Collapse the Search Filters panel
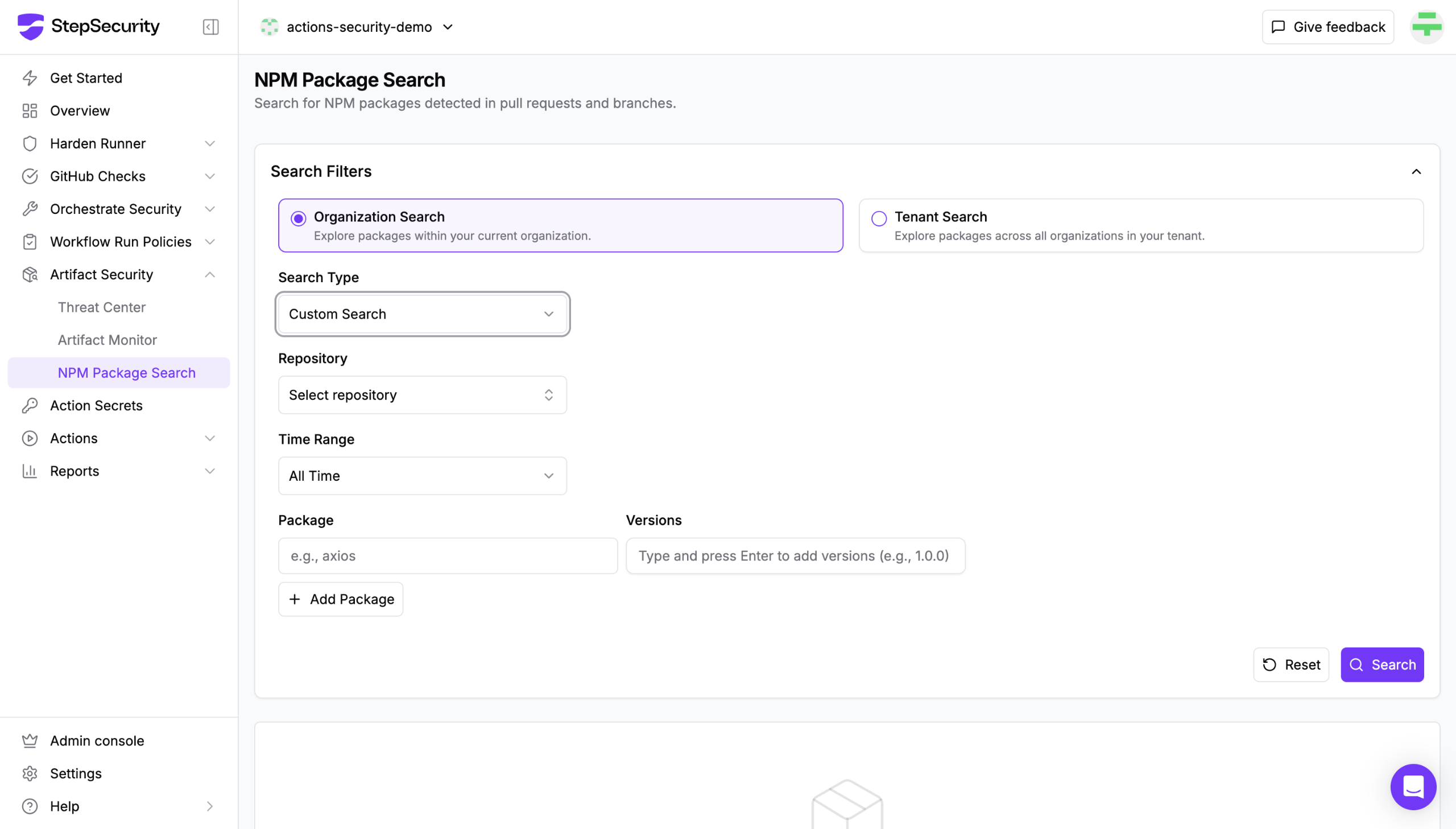The height and width of the screenshot is (829, 1456). point(1416,171)
